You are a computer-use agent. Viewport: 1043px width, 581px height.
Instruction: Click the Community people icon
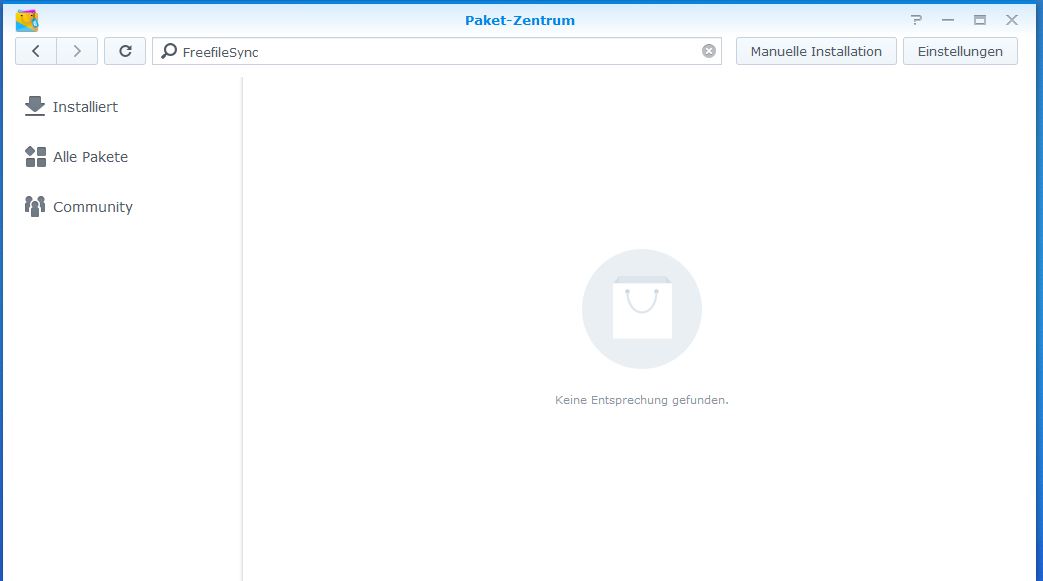click(35, 207)
